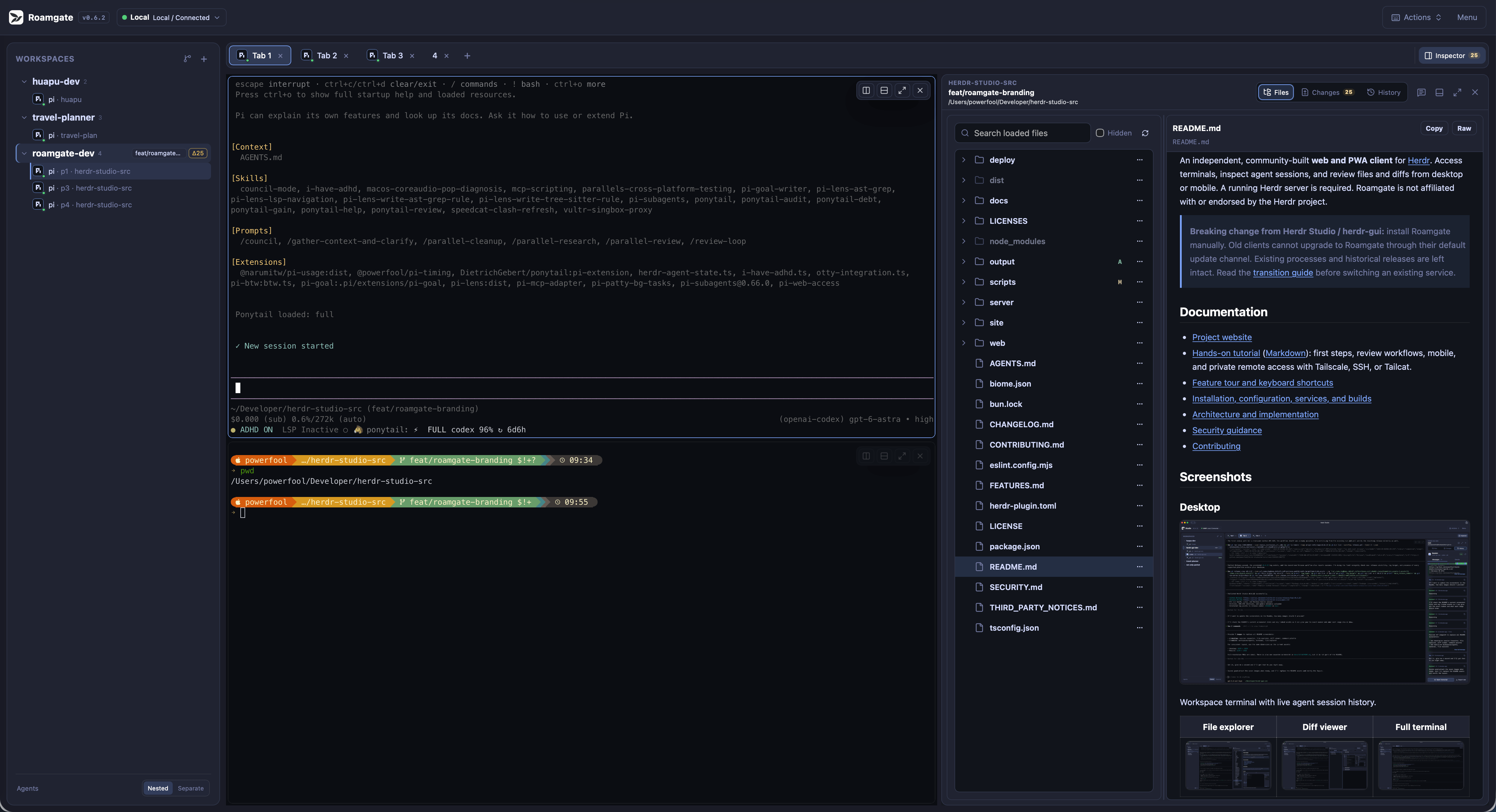Add a new workspace with plus icon
Viewport: 1496px width, 812px height.
[204, 59]
